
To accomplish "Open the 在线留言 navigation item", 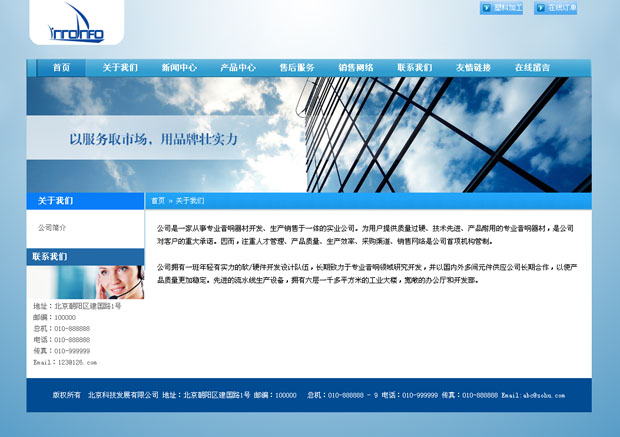I will pyautogui.click(x=532, y=68).
